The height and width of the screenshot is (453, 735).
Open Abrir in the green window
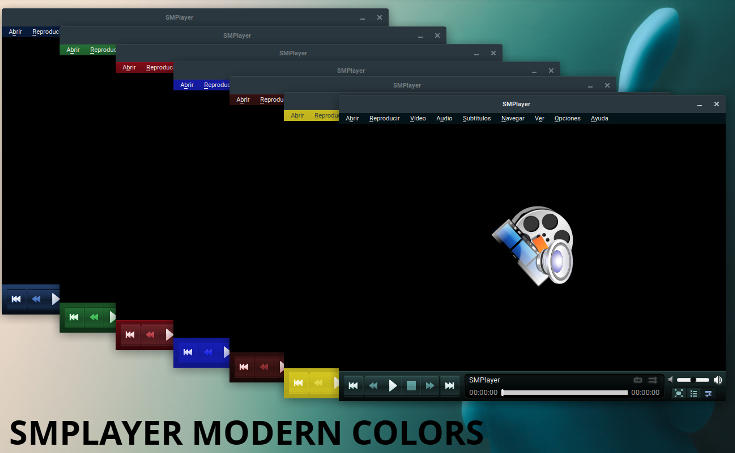click(73, 50)
